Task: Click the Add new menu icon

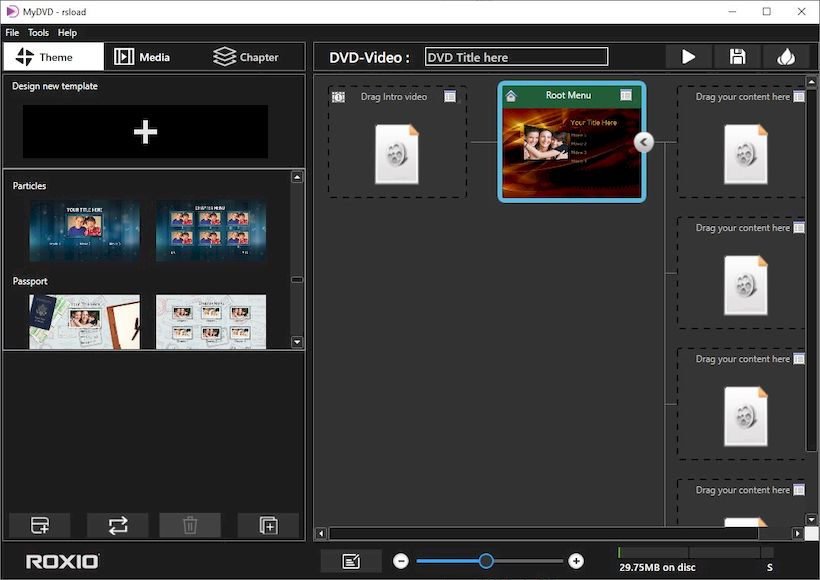Action: 38,525
